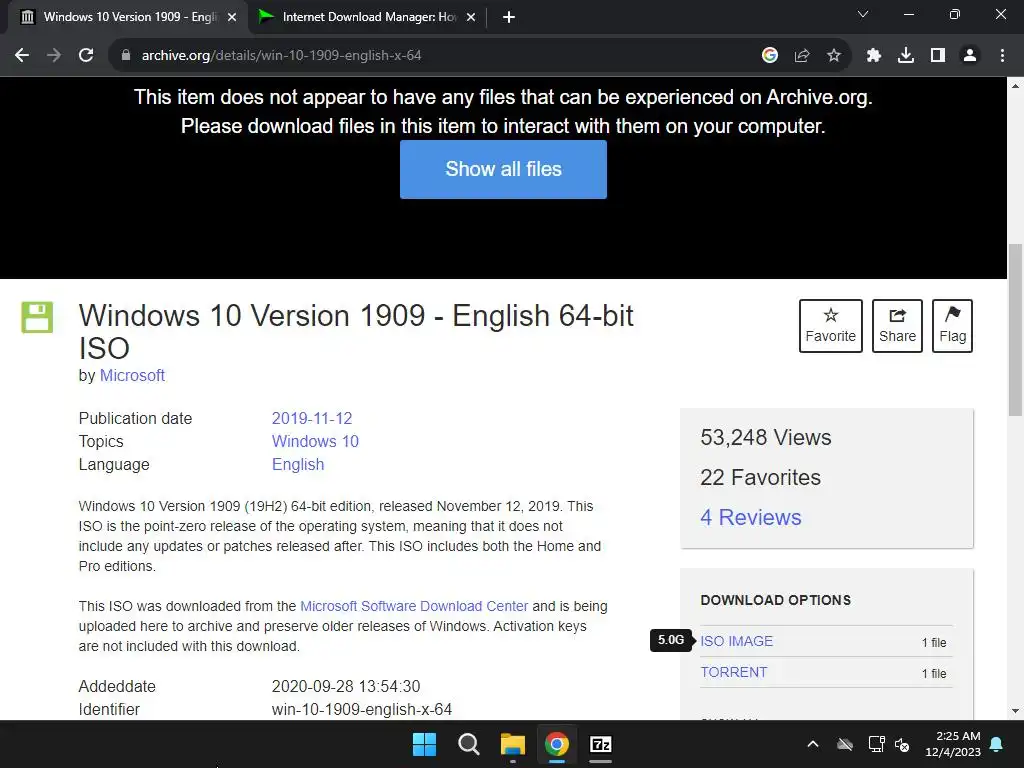Click the share page icon in address bar
This screenshot has height=768, width=1024.
click(x=802, y=56)
